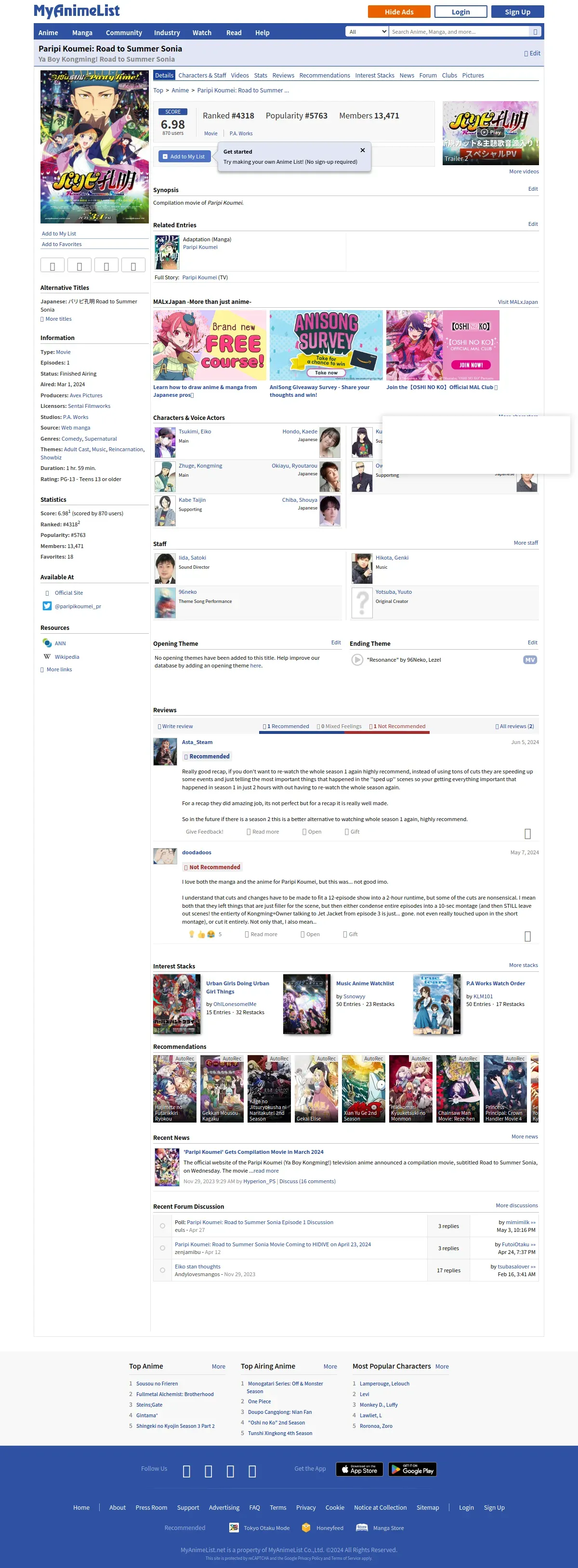Screen dimensions: 578x1568
Task: Open the Twitter icon for @paripikoumei_pr
Action: [x=47, y=606]
